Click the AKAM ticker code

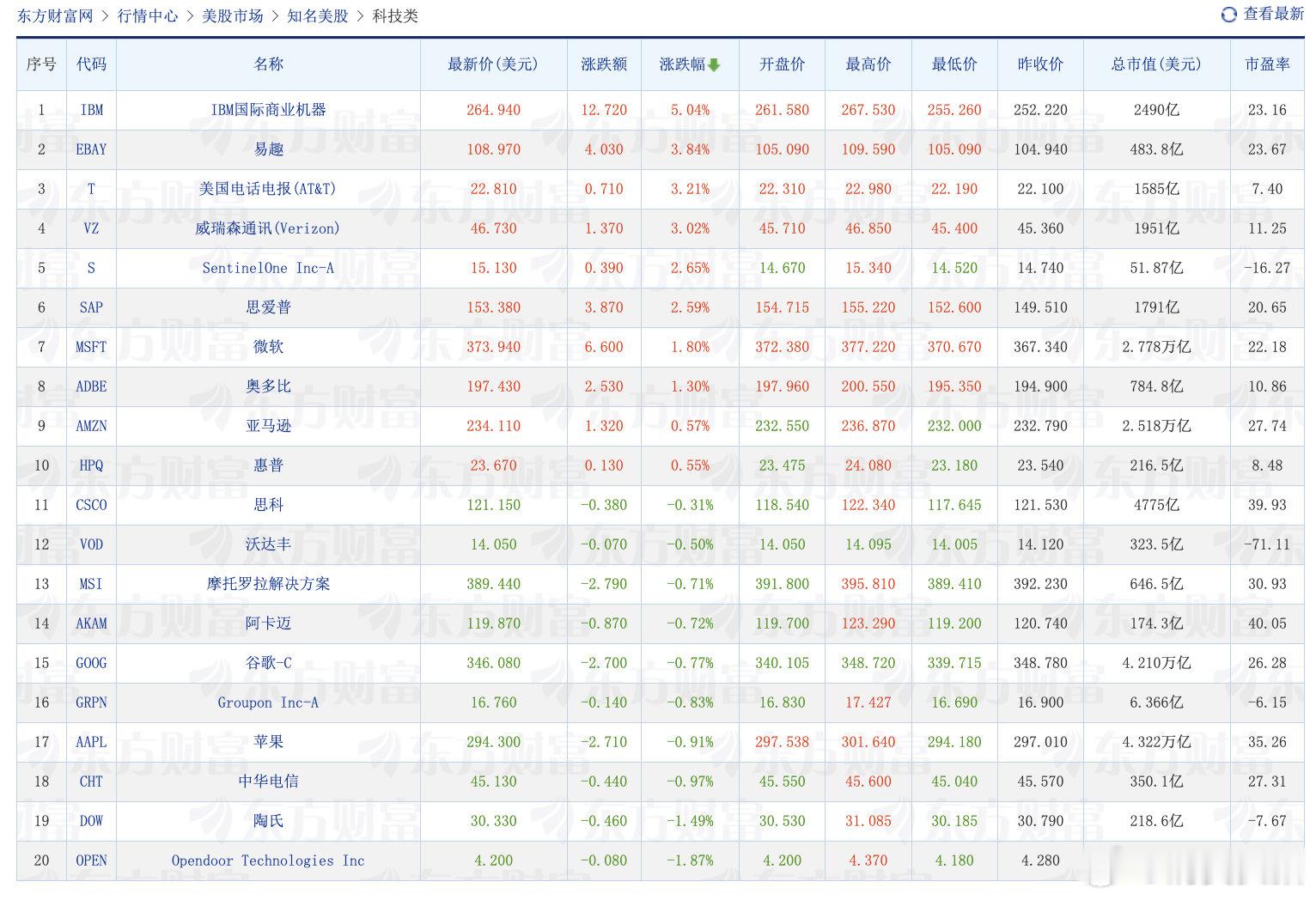[91, 623]
